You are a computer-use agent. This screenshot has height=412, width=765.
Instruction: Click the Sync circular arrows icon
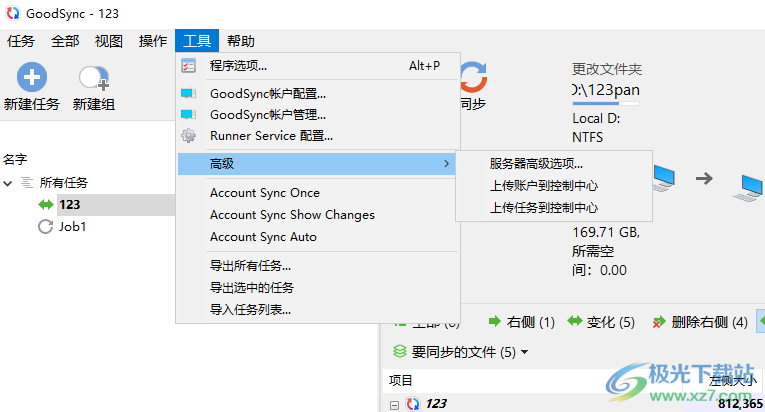coord(473,77)
